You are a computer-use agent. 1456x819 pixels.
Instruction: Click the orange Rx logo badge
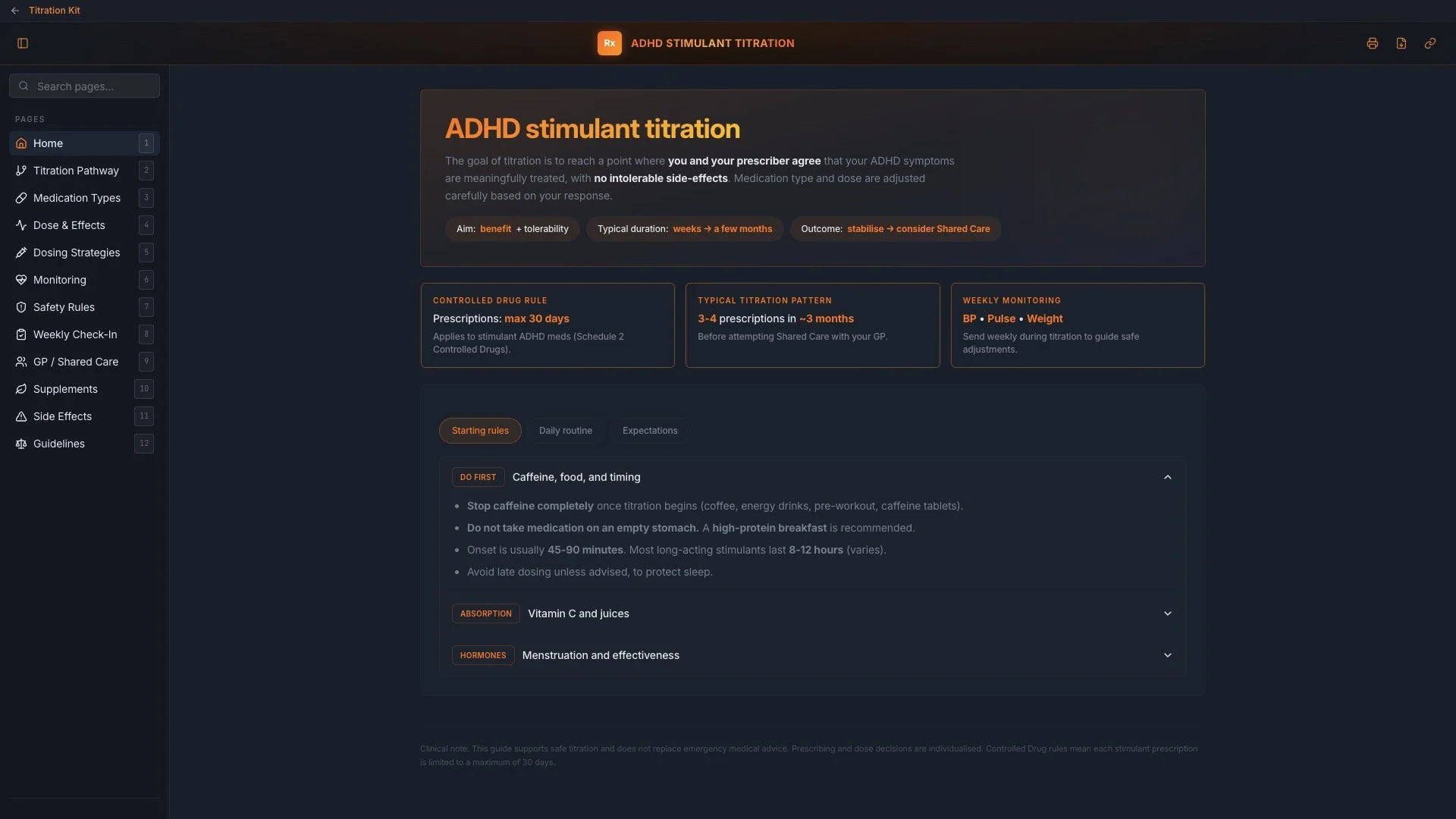coord(609,43)
